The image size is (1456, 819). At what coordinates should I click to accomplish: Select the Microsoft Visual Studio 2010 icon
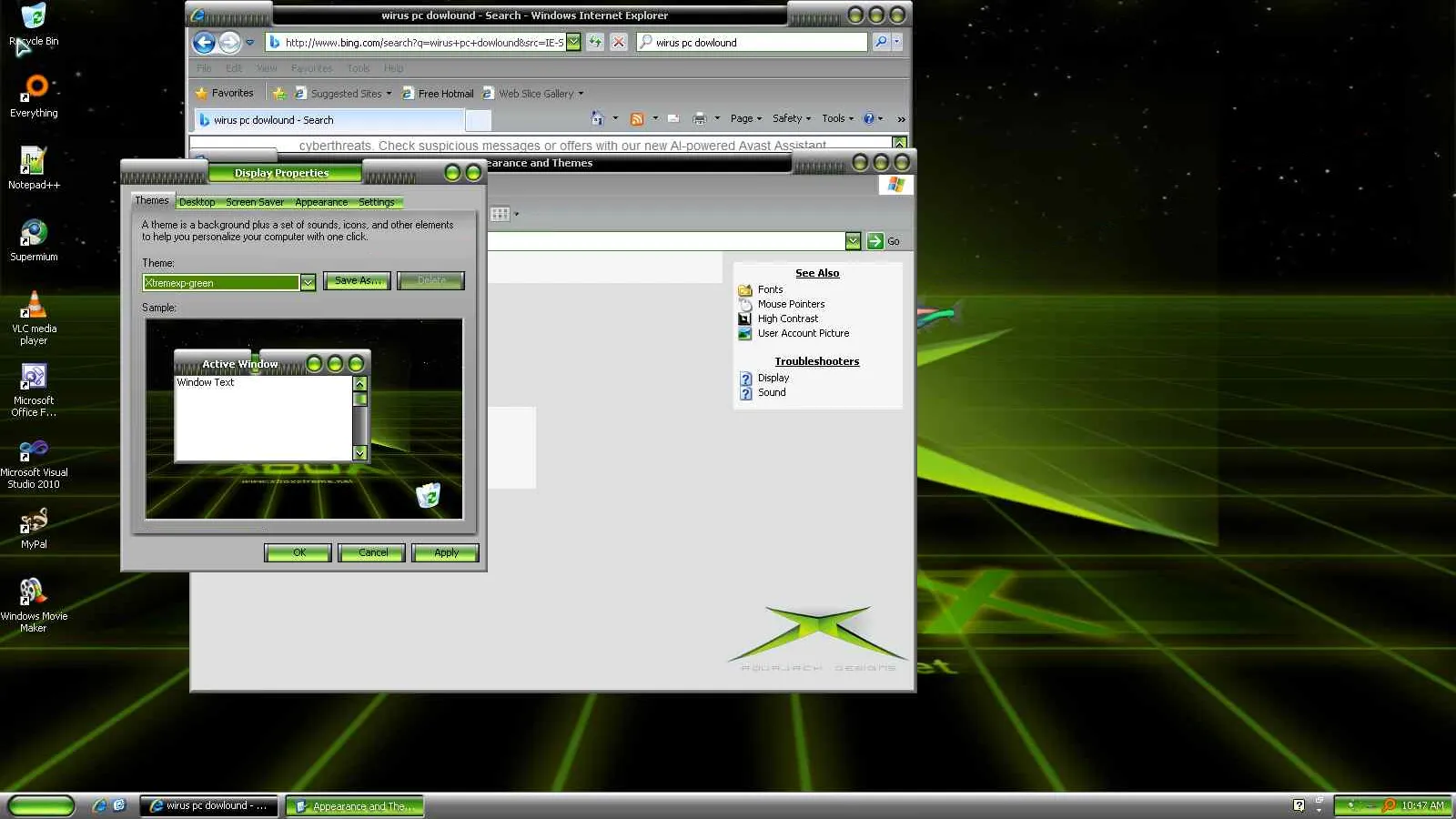34,464
